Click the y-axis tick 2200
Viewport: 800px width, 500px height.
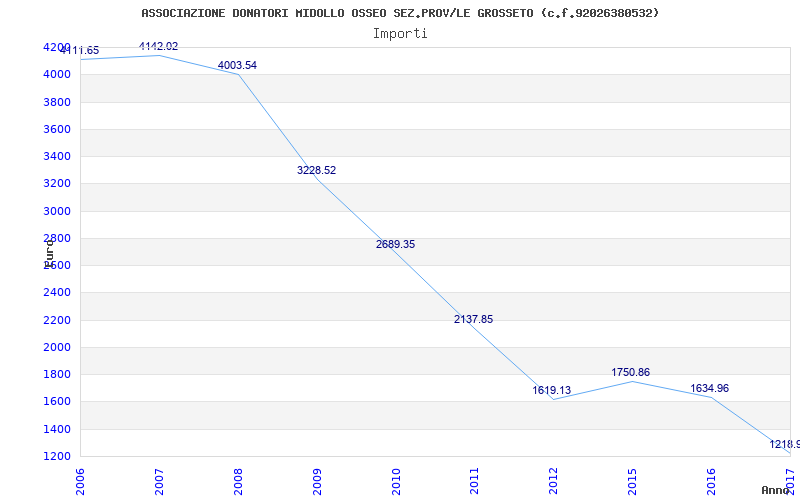[57, 320]
